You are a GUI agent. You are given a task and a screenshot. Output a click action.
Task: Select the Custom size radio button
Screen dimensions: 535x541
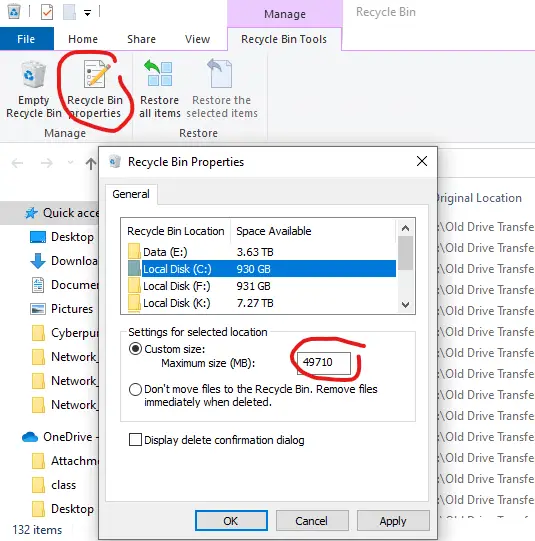pyautogui.click(x=135, y=348)
